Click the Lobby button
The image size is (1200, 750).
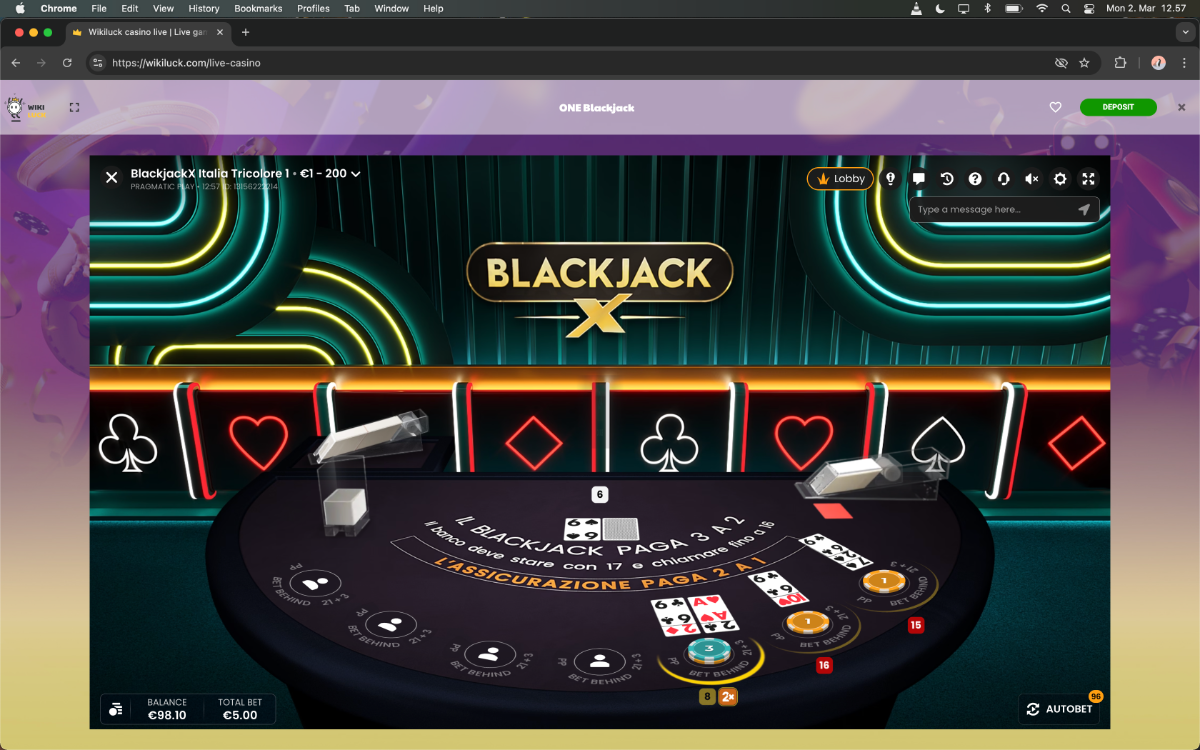(841, 179)
